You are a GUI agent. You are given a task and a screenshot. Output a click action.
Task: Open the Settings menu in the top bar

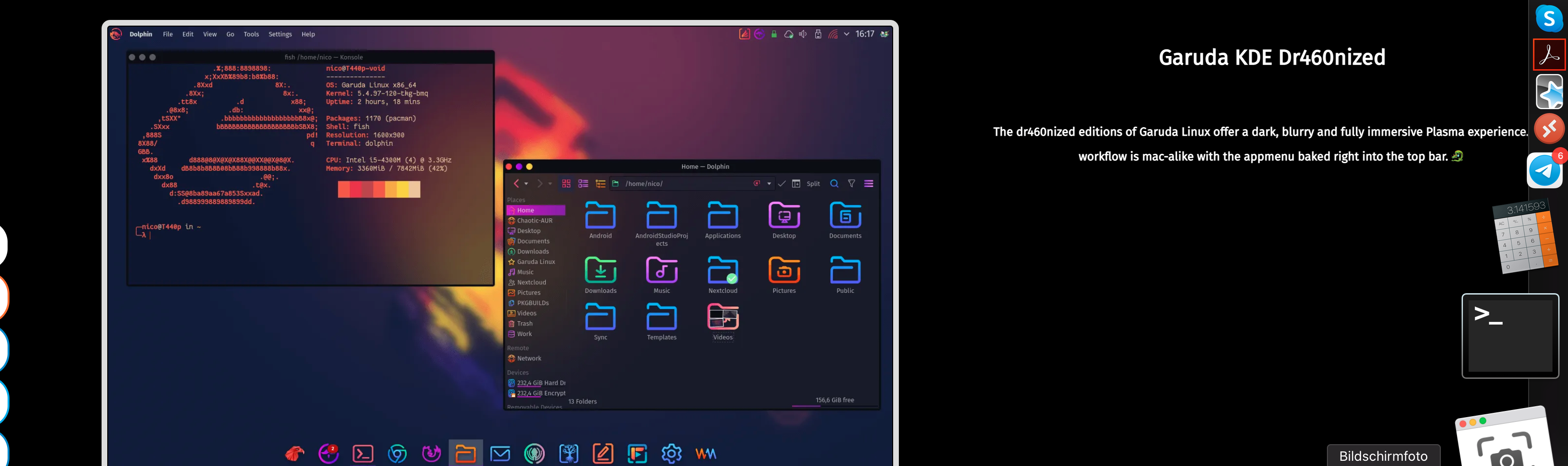[x=280, y=35]
